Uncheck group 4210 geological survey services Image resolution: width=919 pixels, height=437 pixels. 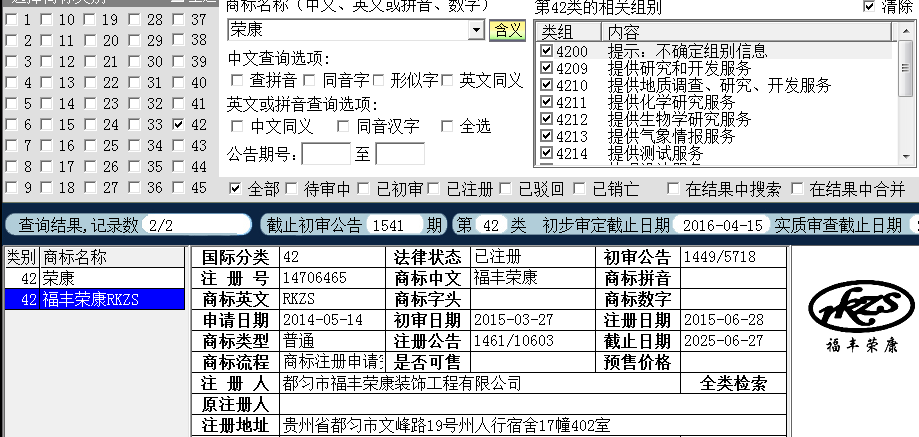pyautogui.click(x=547, y=85)
